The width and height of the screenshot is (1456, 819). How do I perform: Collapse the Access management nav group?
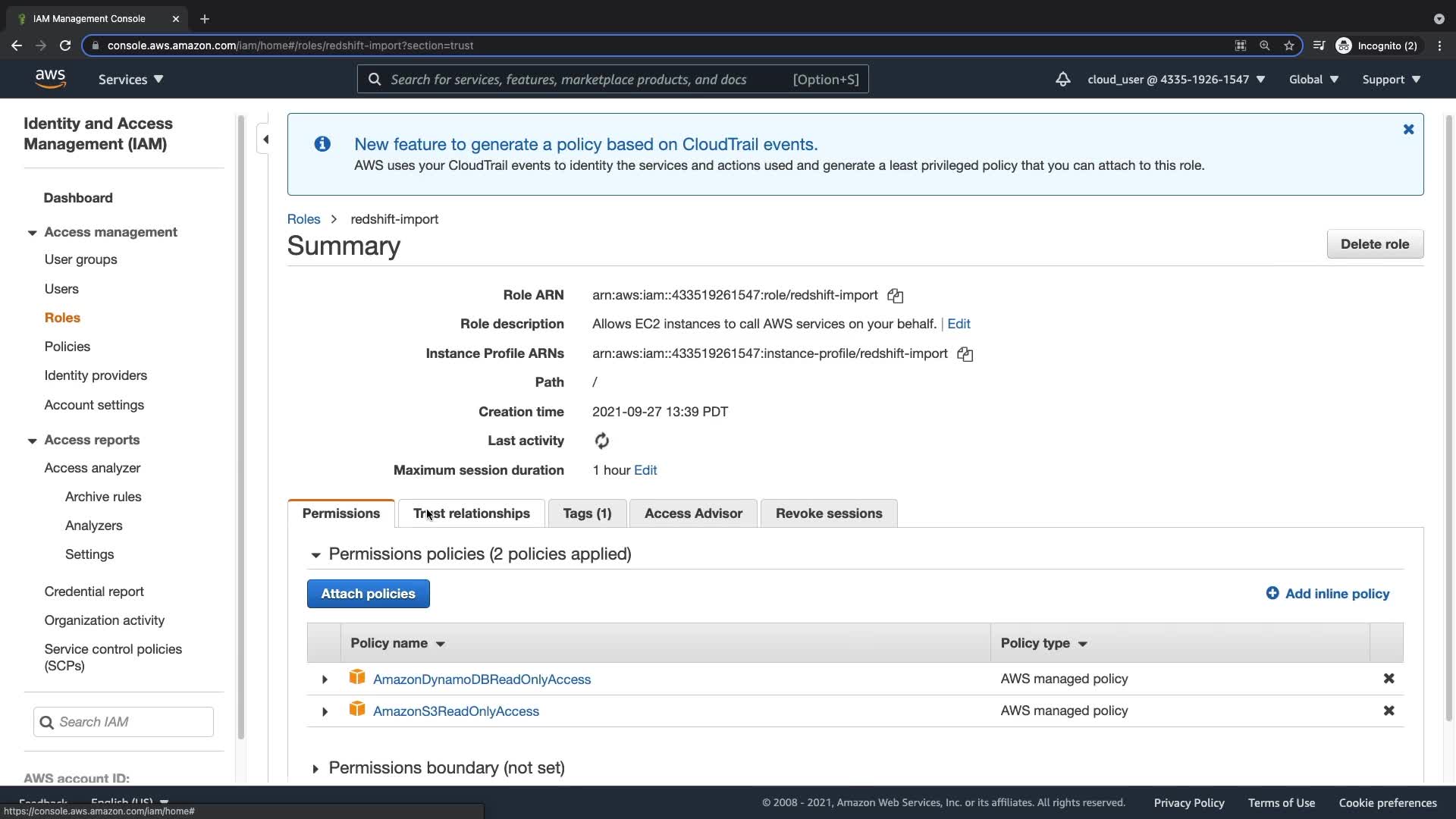click(x=32, y=233)
